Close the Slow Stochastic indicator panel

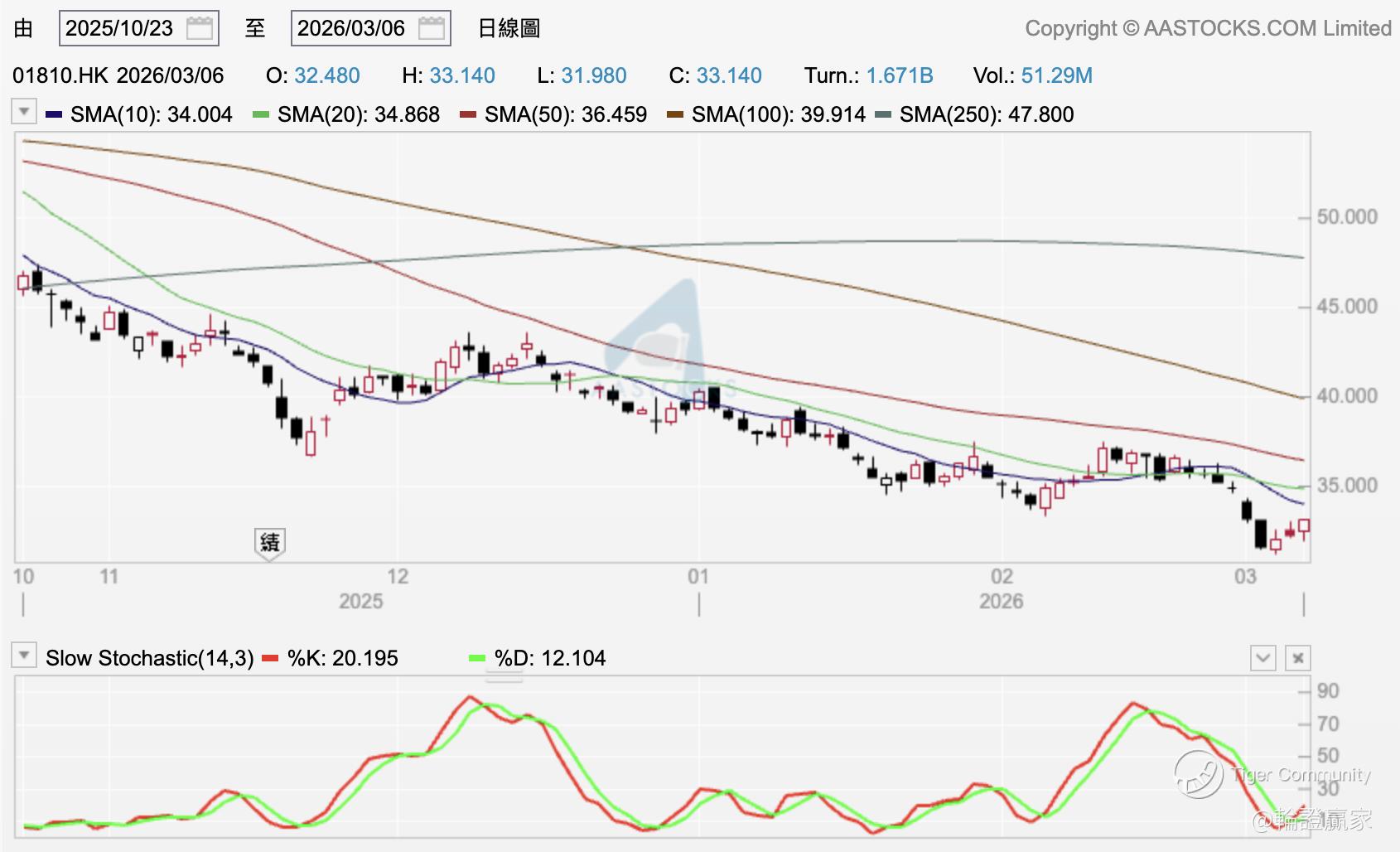pos(1297,659)
